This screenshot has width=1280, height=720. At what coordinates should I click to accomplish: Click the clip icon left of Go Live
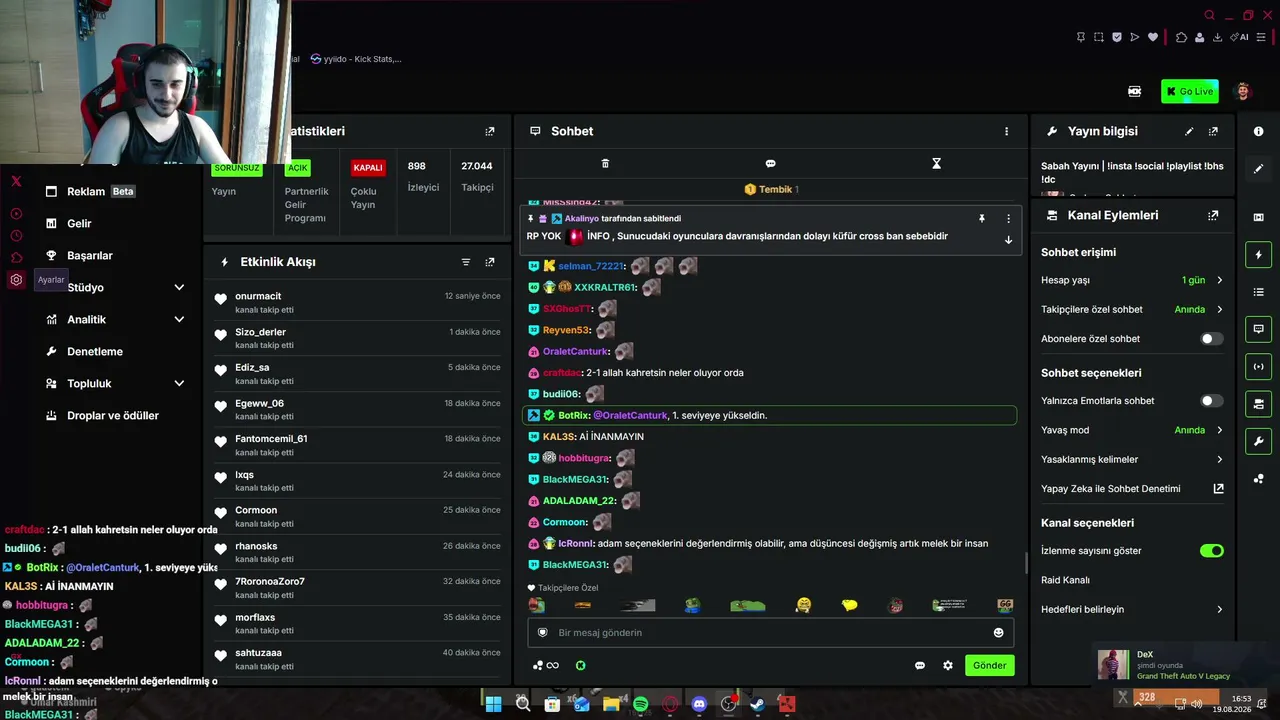[1134, 91]
